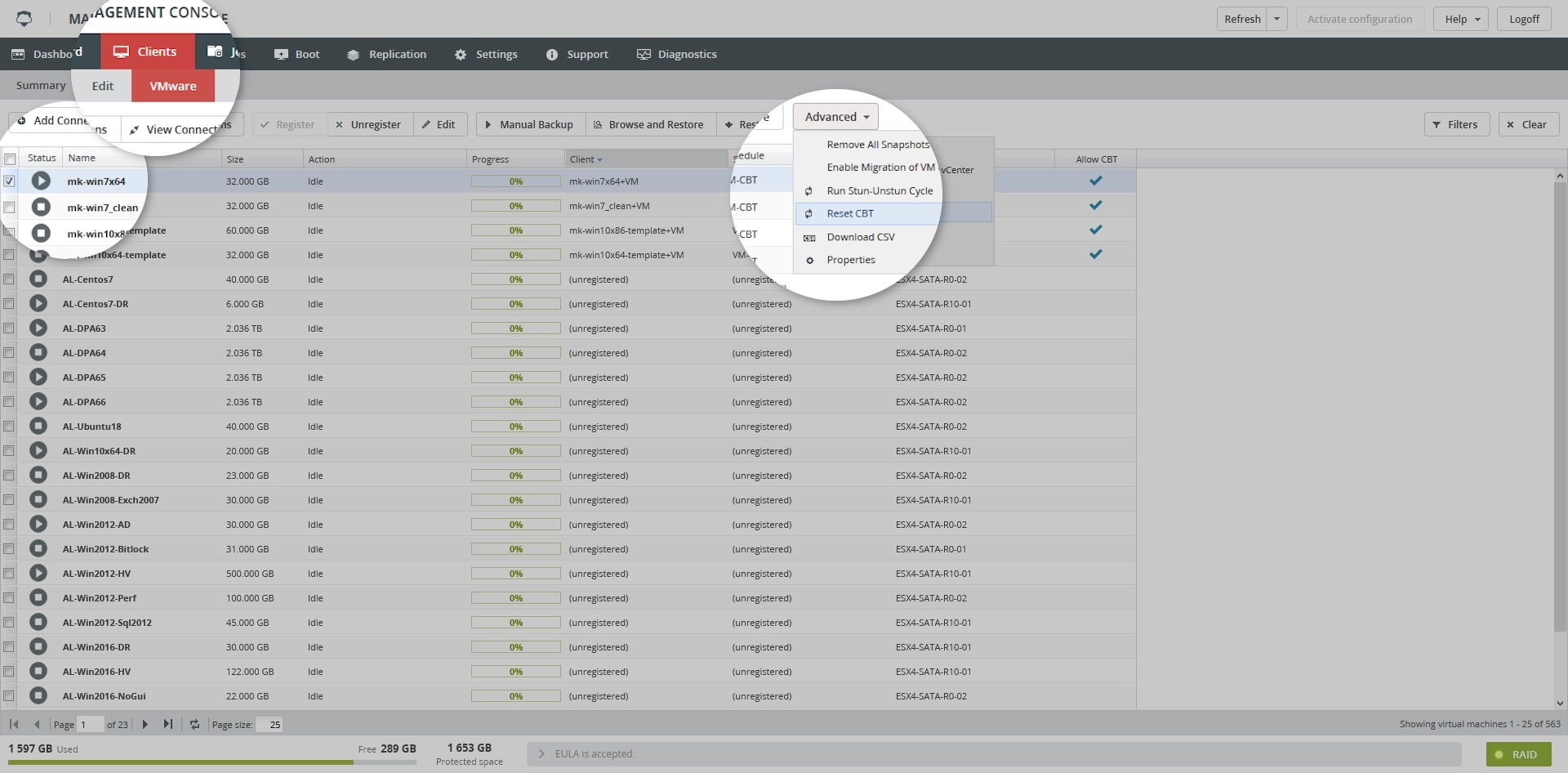This screenshot has width=1568, height=773.
Task: Go to the previous page
Action: pos(37,724)
